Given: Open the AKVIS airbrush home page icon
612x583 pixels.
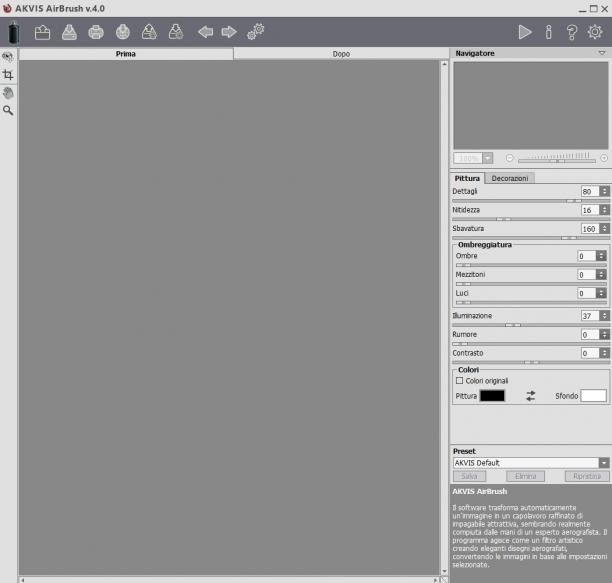Looking at the screenshot, I should coord(14,32).
